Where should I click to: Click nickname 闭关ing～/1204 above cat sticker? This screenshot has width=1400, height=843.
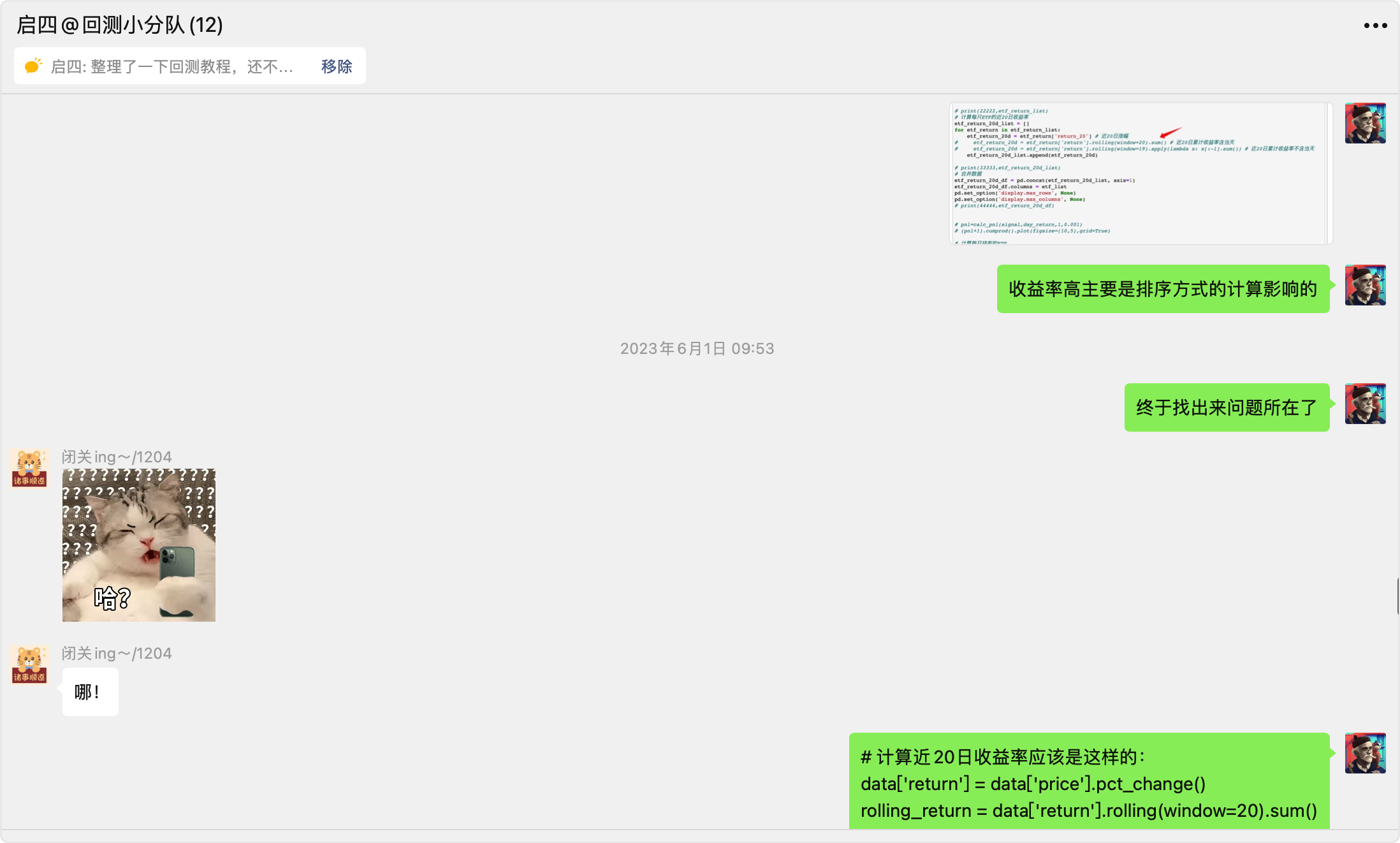pyautogui.click(x=117, y=457)
